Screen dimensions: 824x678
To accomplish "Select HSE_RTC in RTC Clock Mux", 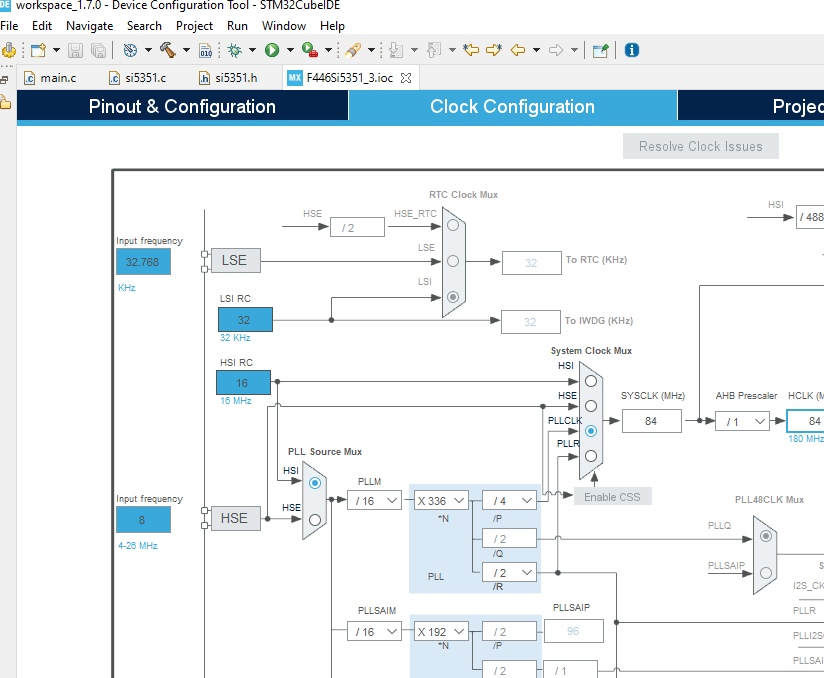I will coord(452,225).
